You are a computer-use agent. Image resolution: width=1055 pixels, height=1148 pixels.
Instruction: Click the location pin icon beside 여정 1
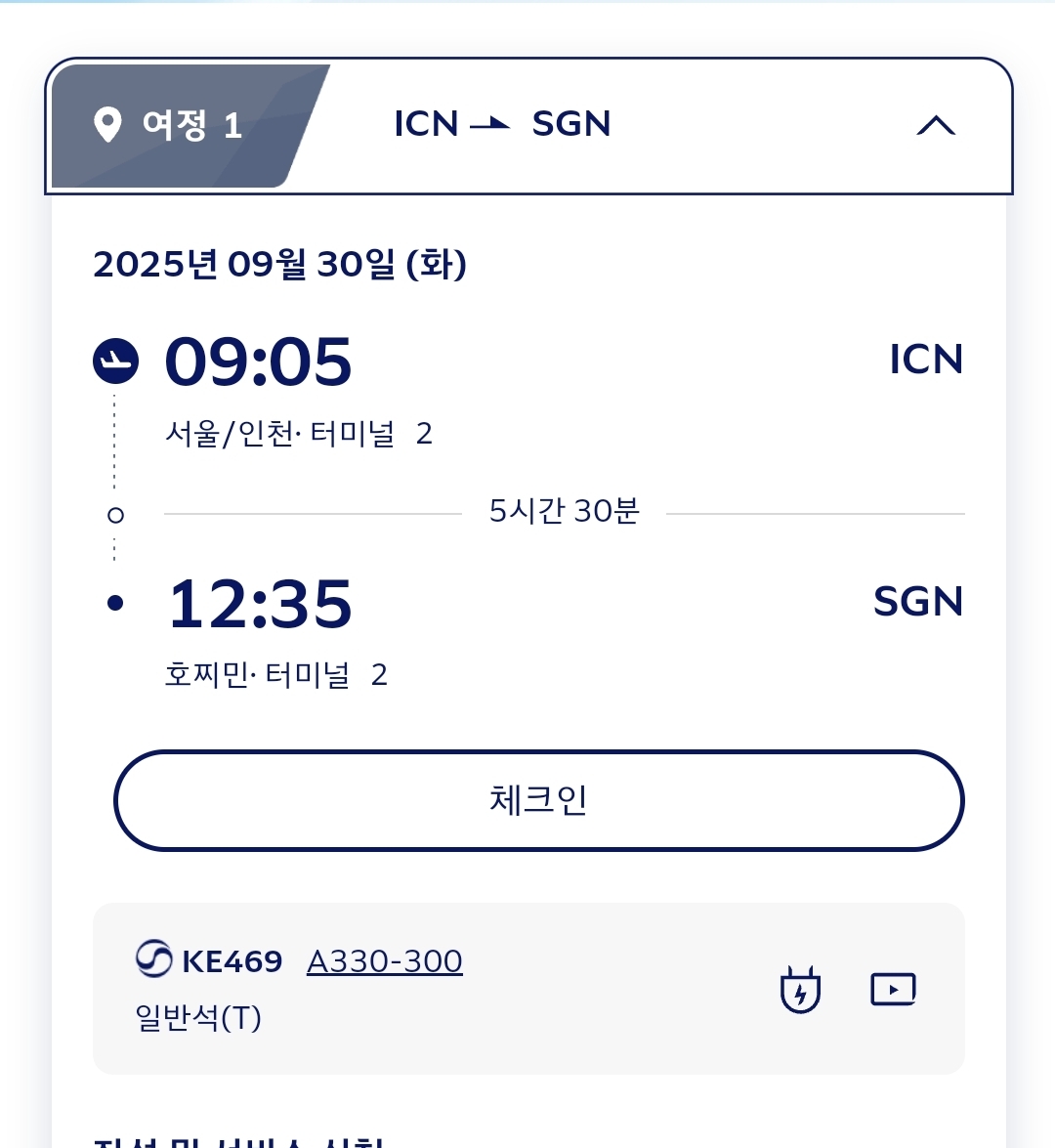[x=107, y=125]
